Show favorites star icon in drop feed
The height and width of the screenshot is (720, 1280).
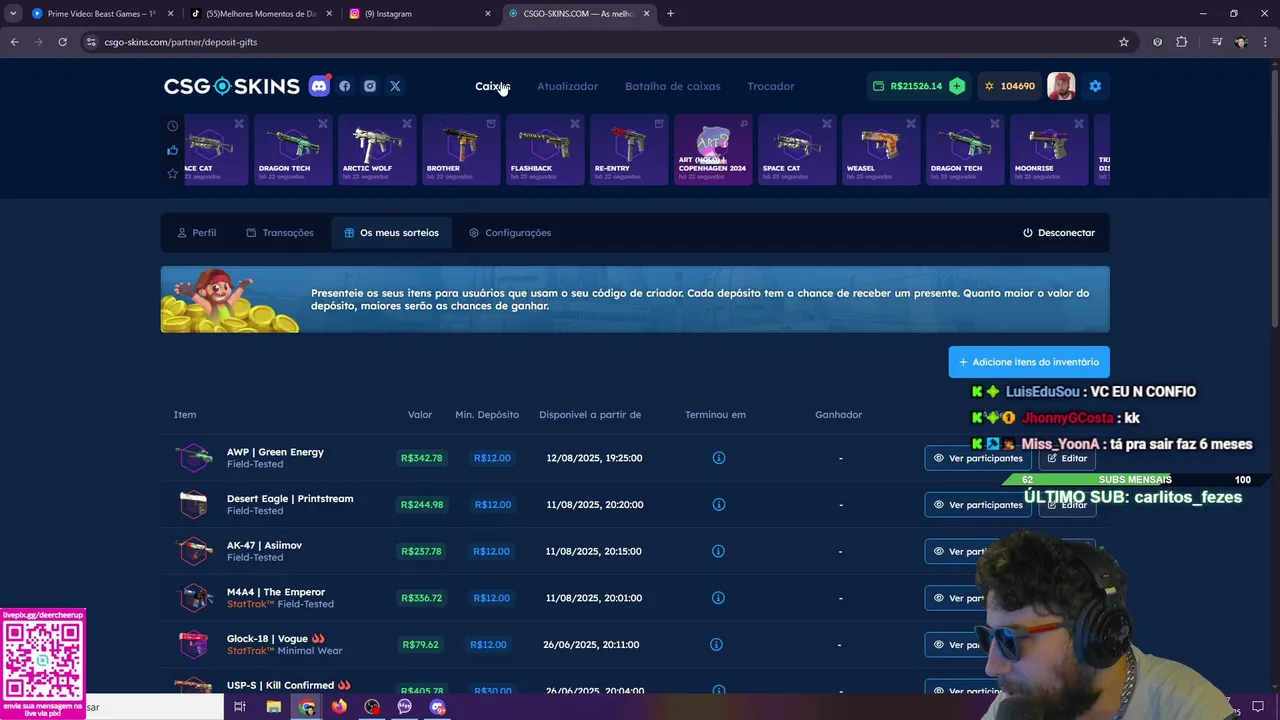[172, 173]
